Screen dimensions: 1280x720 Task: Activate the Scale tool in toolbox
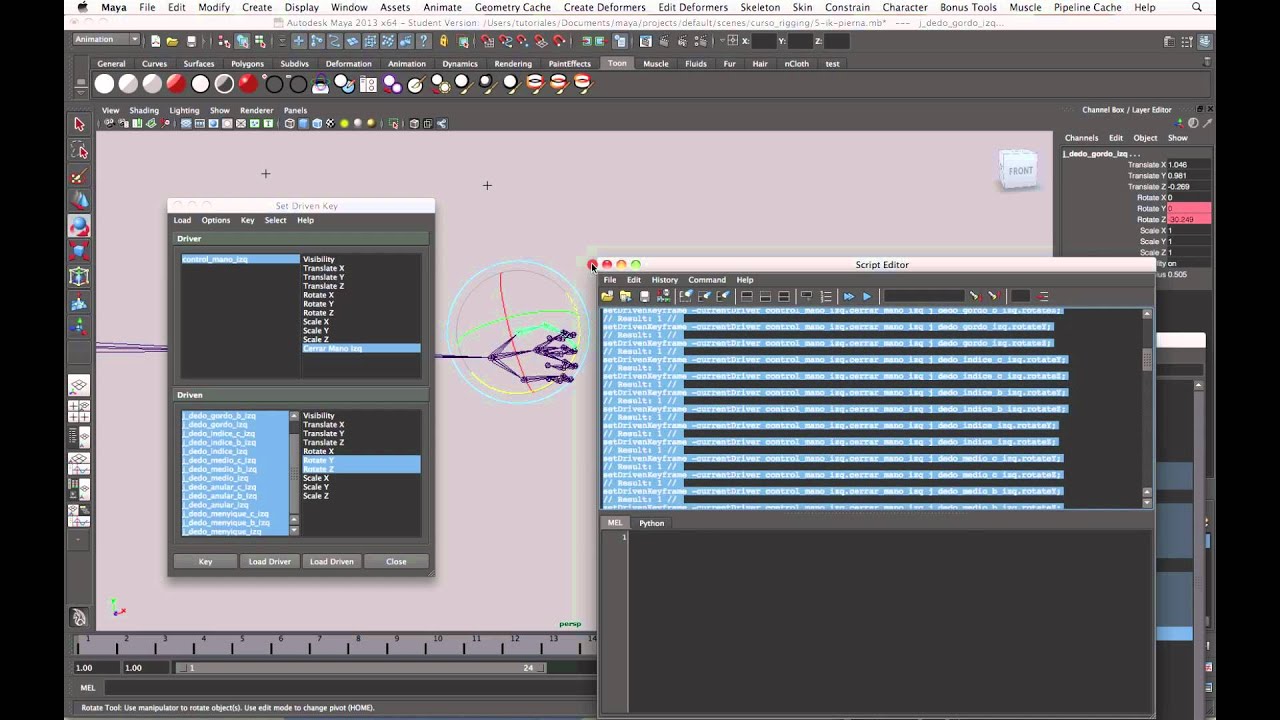[79, 252]
